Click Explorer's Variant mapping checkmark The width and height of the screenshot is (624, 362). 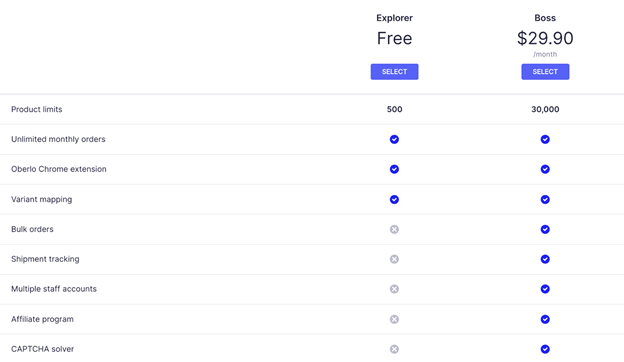click(394, 199)
